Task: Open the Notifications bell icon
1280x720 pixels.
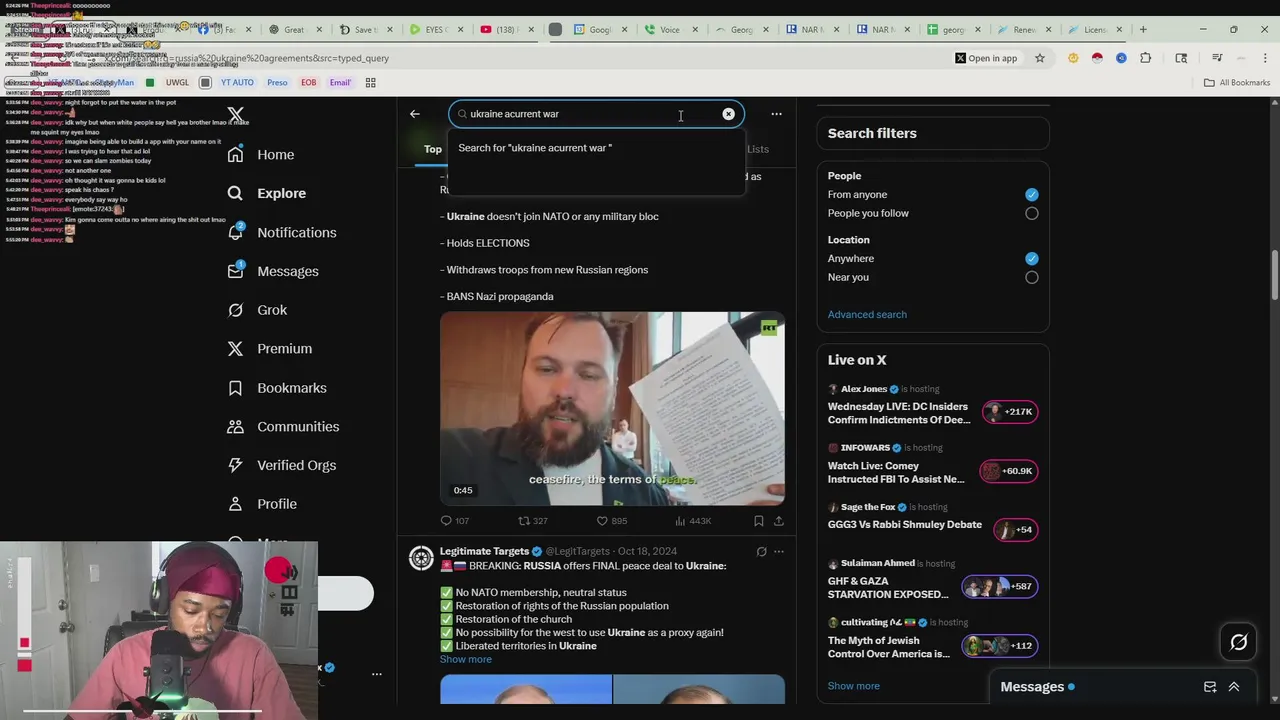Action: [x=235, y=232]
